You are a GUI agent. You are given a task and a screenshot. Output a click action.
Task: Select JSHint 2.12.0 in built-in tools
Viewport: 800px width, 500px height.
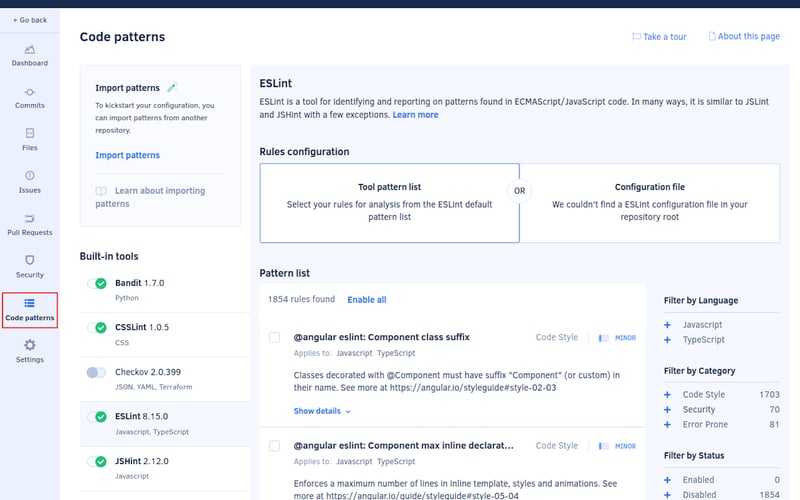[165, 468]
